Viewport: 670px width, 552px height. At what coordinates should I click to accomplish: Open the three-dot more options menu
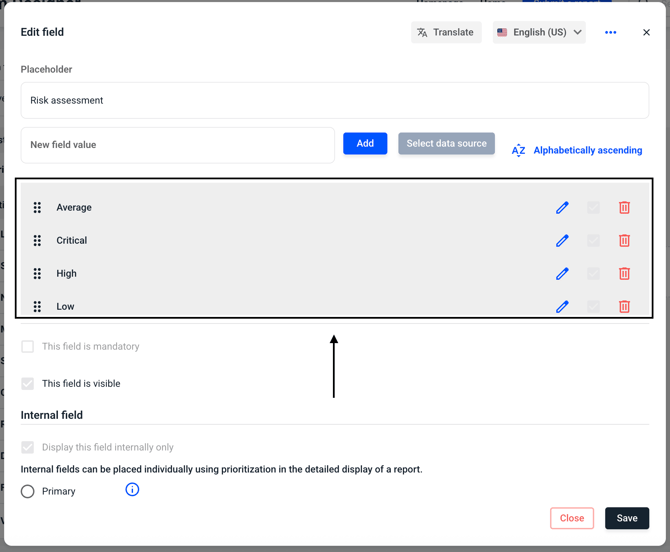click(x=610, y=33)
